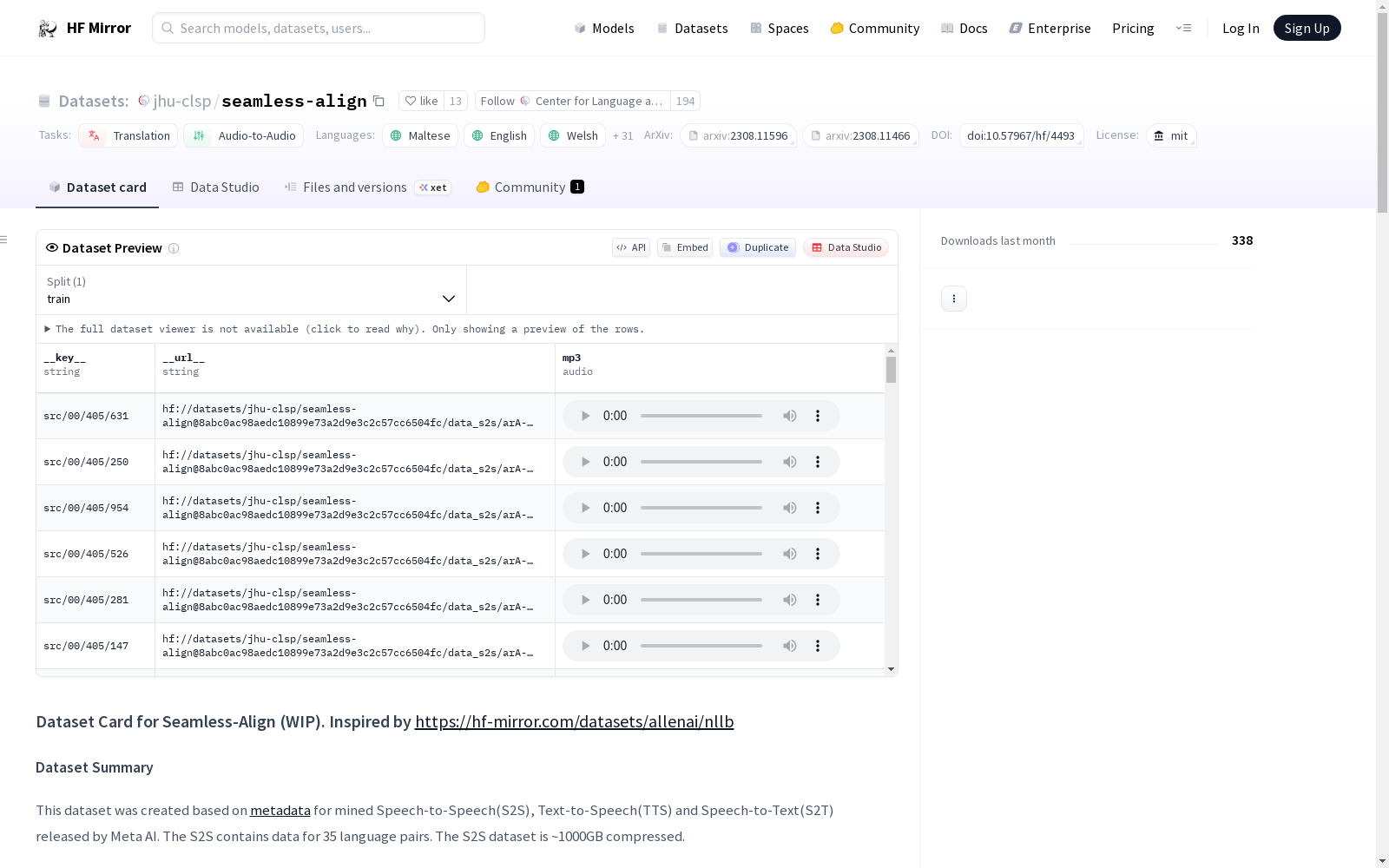Open the allenai/nllb dataset link

coord(574,722)
